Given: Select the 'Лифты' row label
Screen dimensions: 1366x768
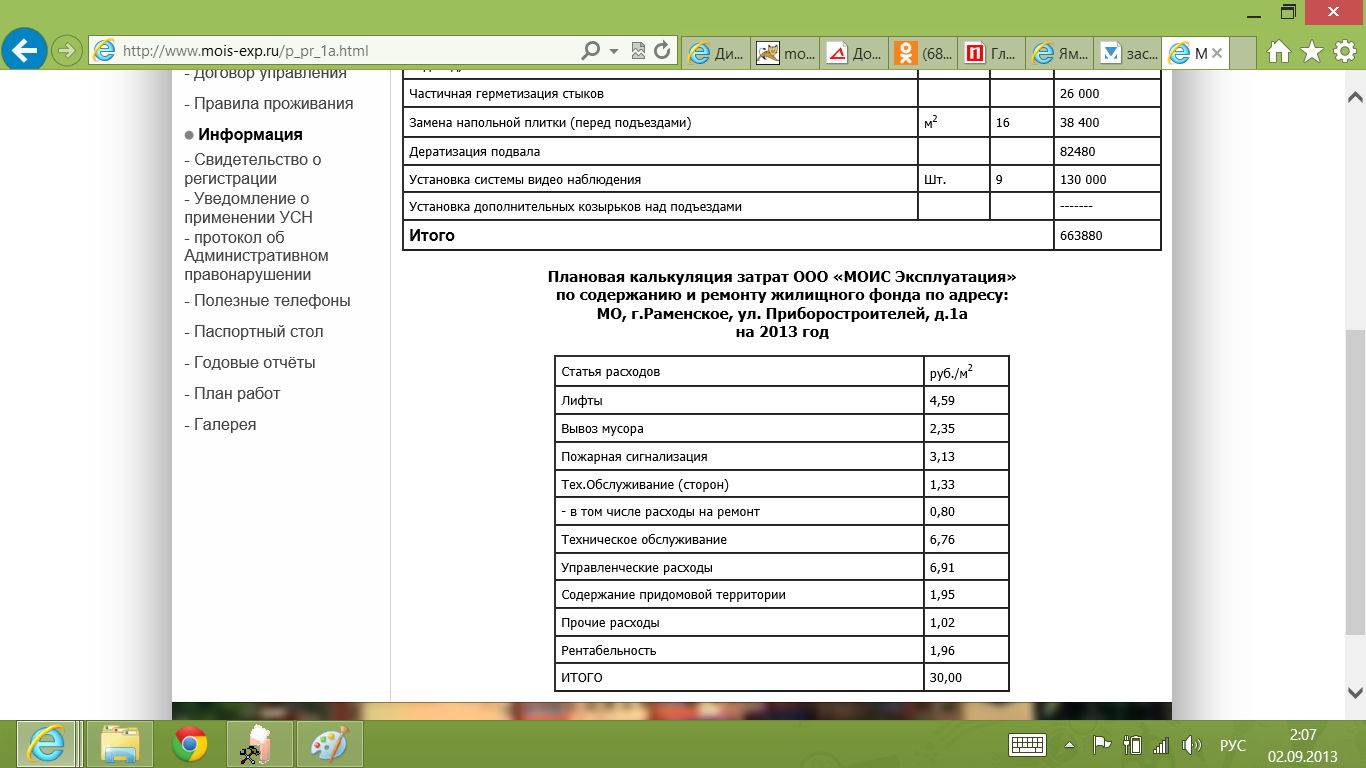Looking at the screenshot, I should [582, 400].
